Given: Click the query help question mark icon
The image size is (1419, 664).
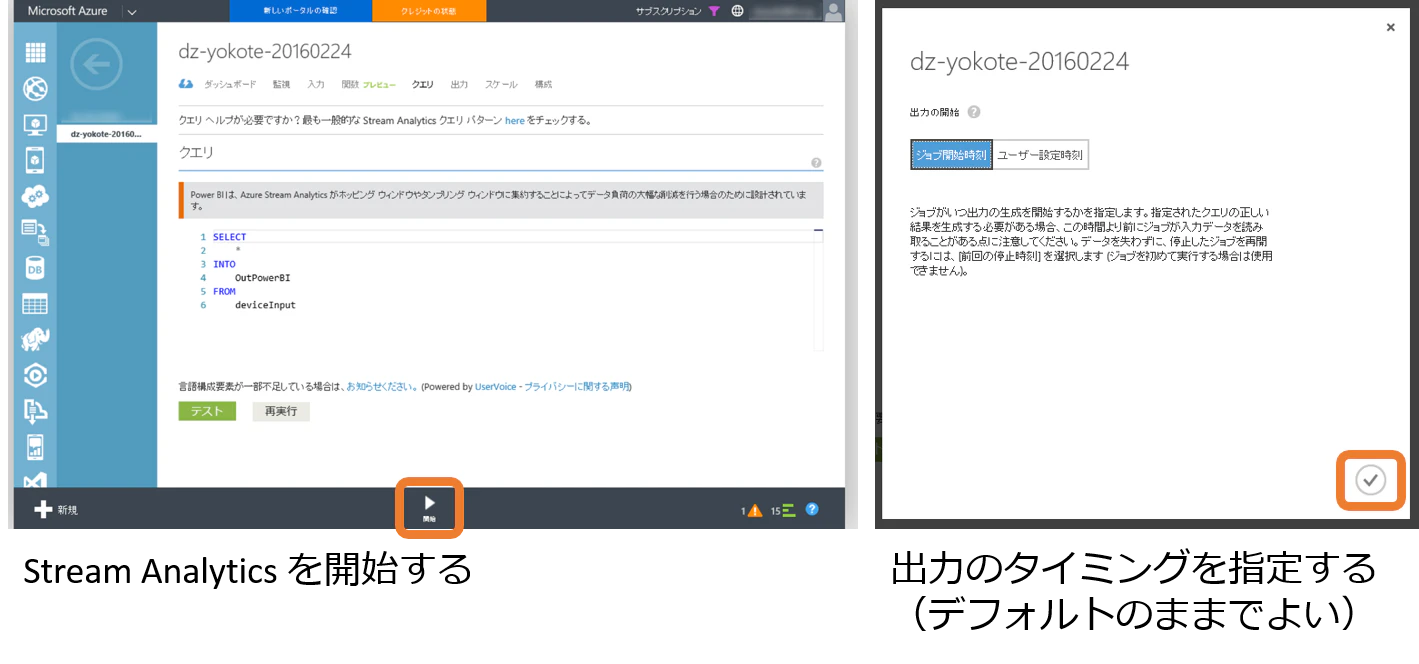Looking at the screenshot, I should coord(816,163).
